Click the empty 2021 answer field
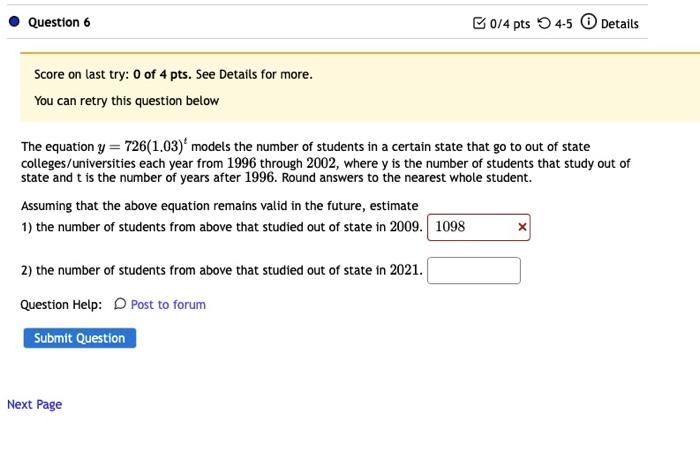Screen dimensions: 700x452 coord(474,270)
